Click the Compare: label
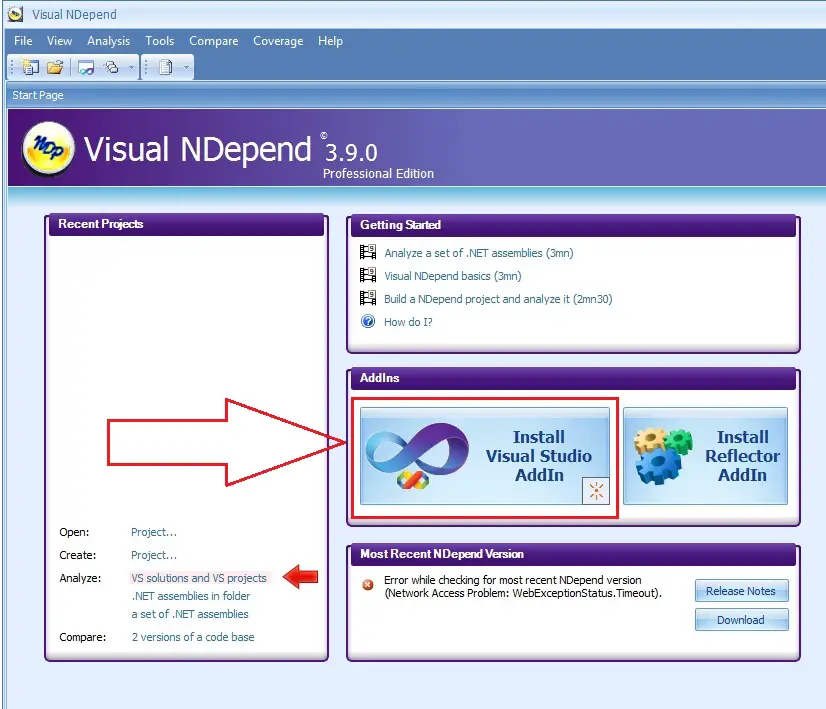Screen dimensions: 826x709 (x=83, y=637)
